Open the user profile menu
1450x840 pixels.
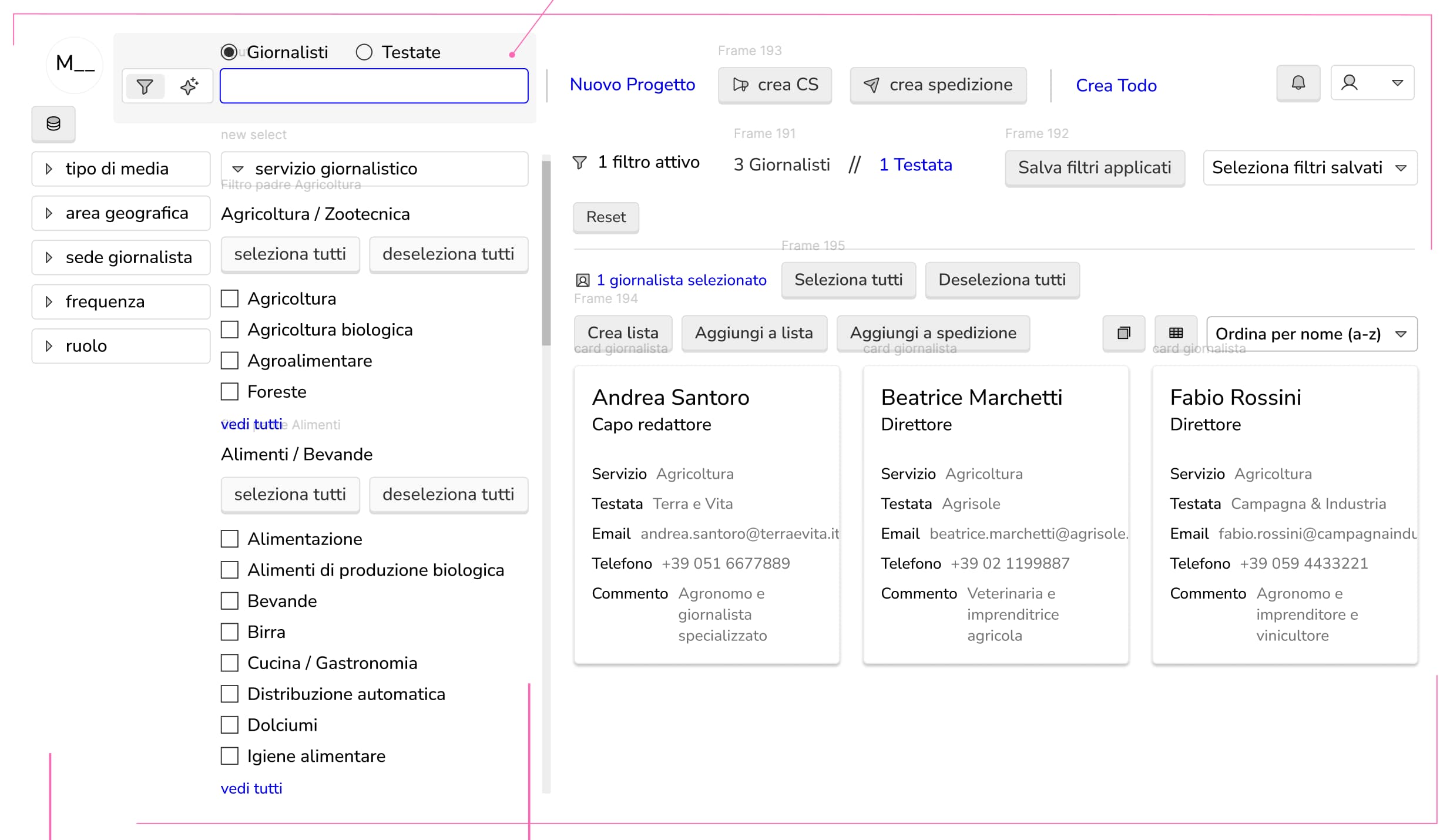1372,83
